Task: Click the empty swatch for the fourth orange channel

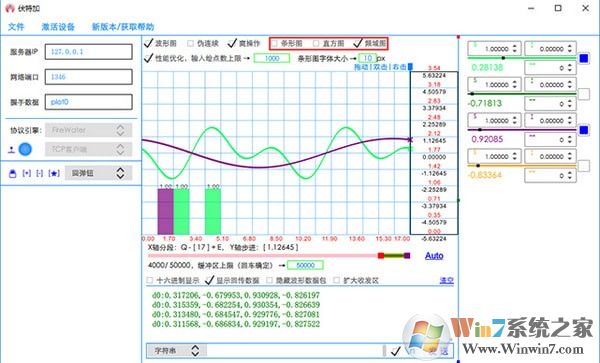Action: 584,166
